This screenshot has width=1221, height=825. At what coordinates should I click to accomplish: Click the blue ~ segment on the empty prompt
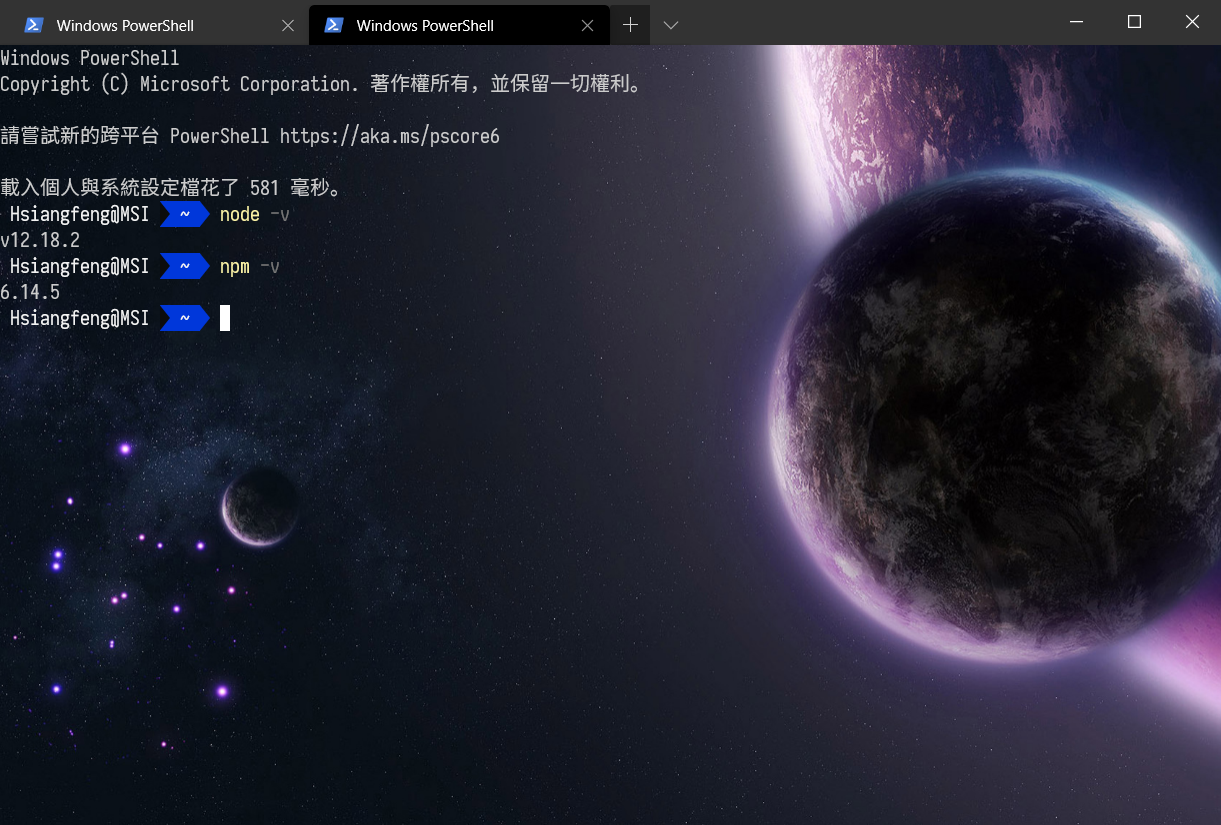click(x=184, y=319)
